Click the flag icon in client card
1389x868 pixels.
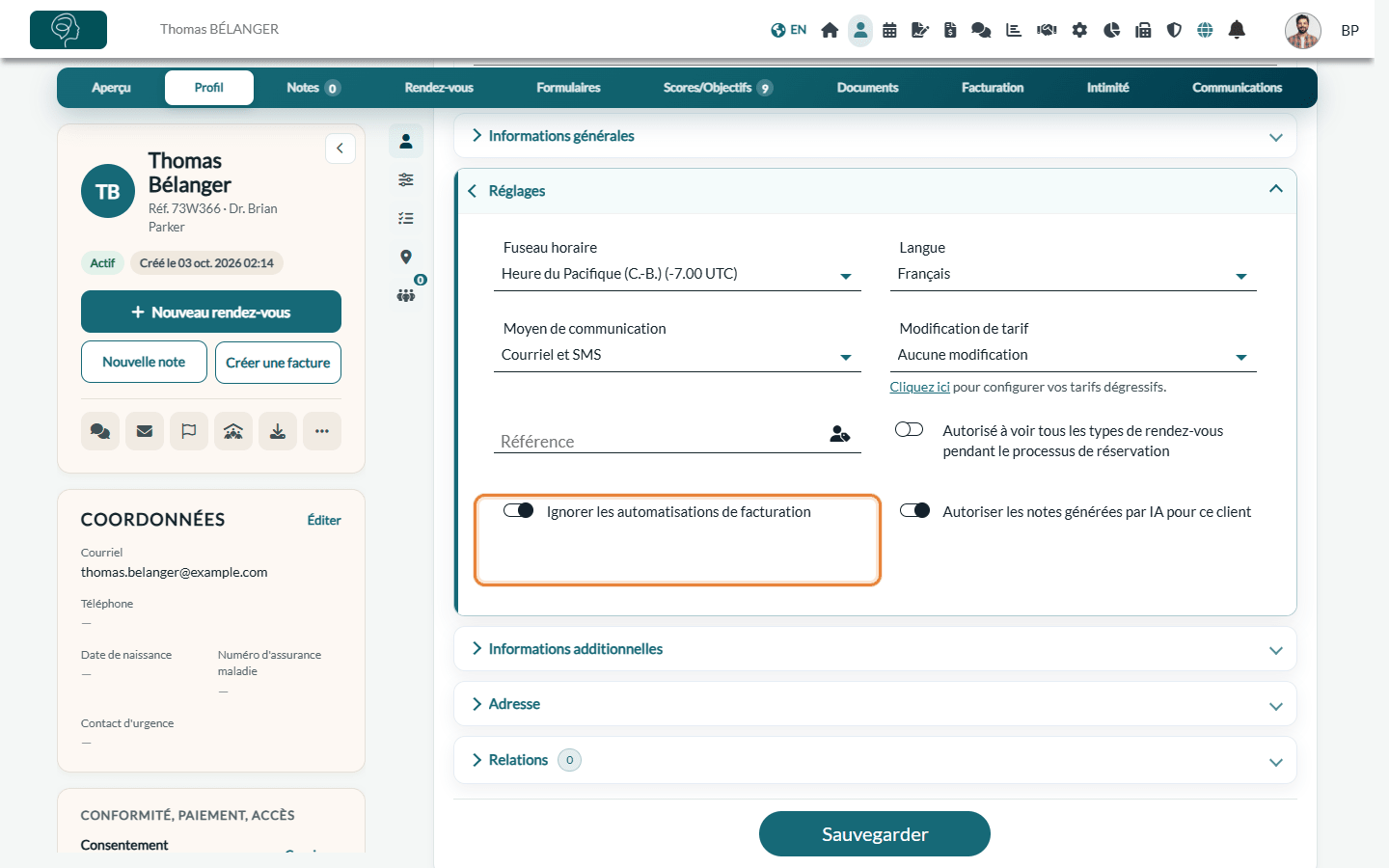[189, 431]
